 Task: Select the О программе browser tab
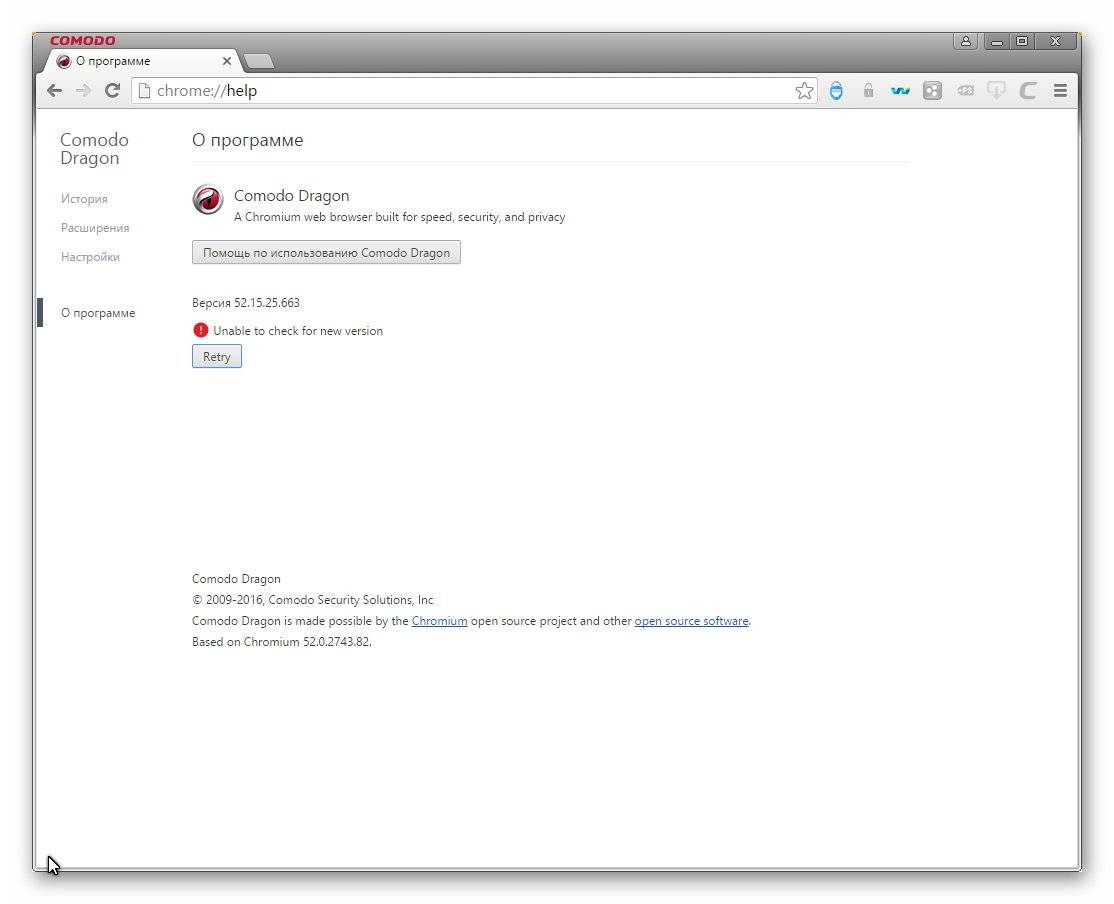(x=144, y=61)
